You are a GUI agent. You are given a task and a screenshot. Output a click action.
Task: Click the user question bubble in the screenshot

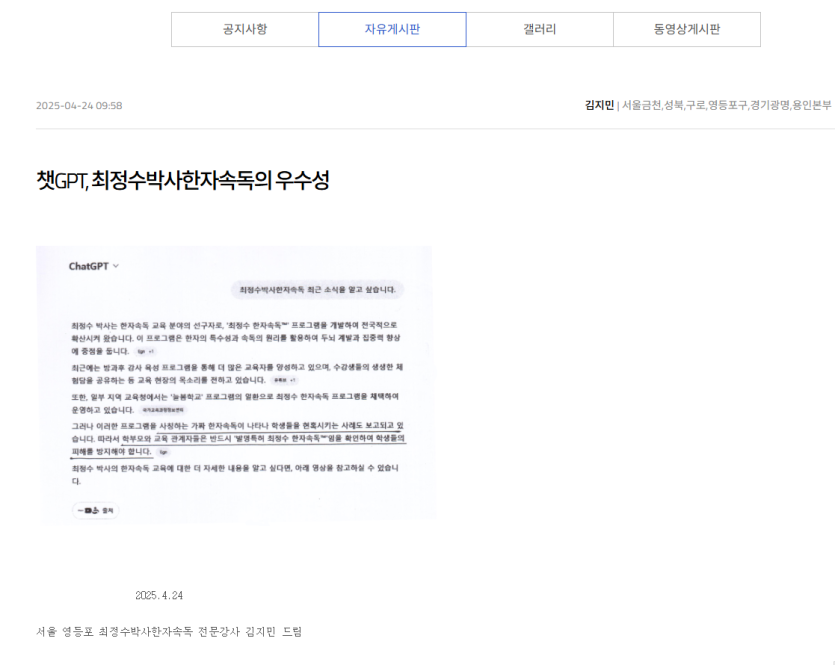317,290
